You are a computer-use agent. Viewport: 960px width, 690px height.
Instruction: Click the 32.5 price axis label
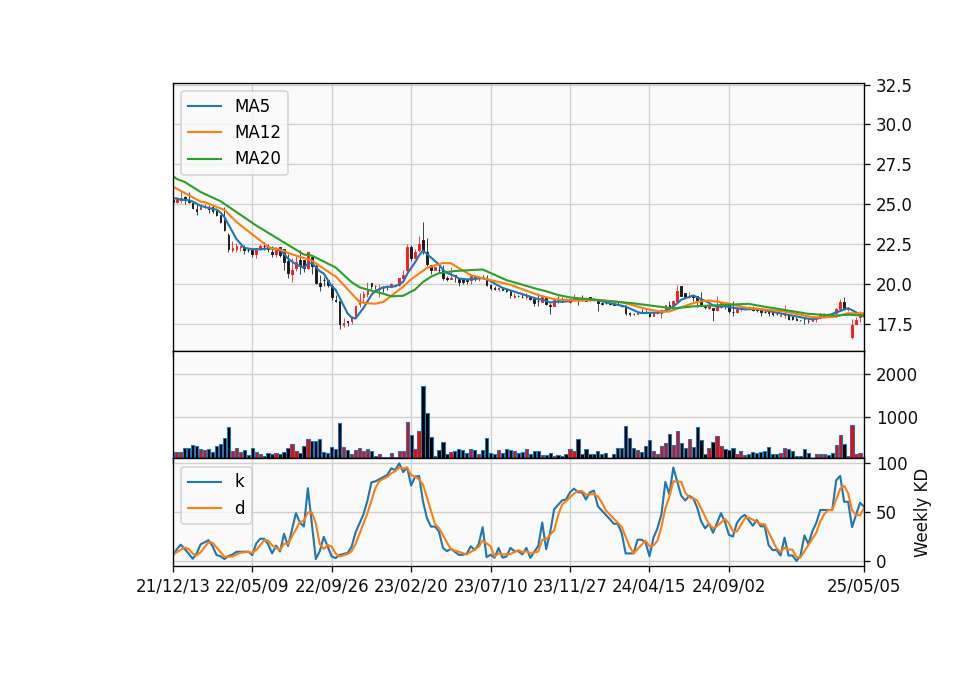point(893,86)
